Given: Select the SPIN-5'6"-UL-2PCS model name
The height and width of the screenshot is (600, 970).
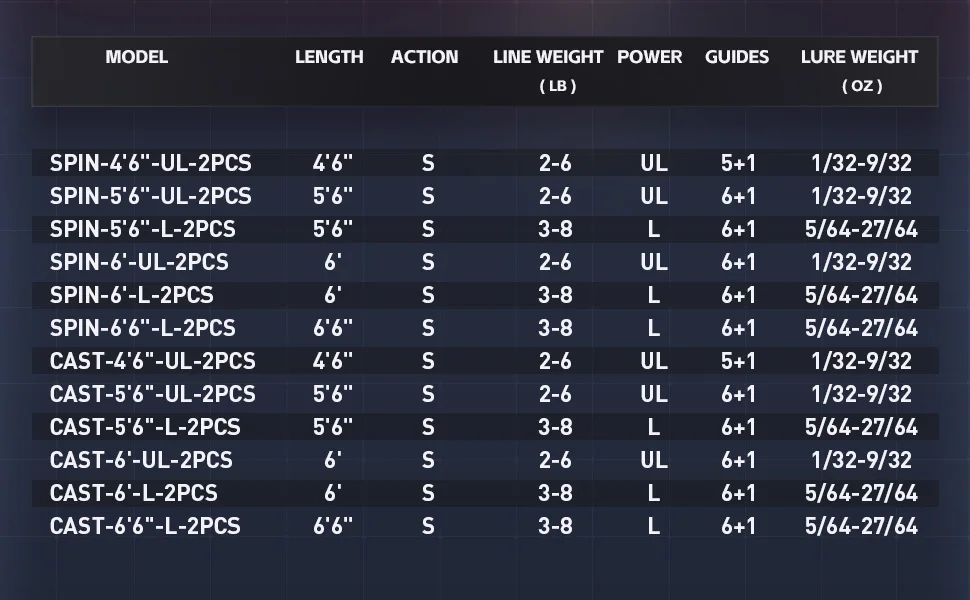Looking at the screenshot, I should (151, 196).
